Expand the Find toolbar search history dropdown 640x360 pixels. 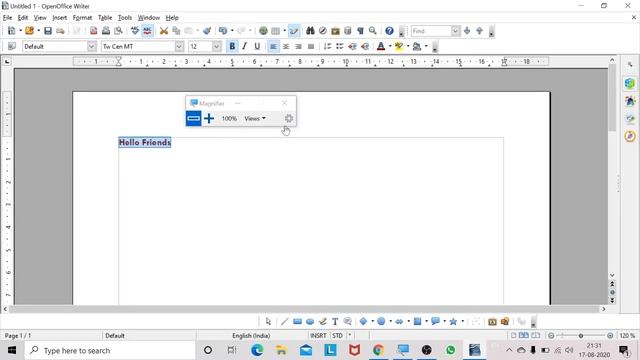click(x=455, y=31)
